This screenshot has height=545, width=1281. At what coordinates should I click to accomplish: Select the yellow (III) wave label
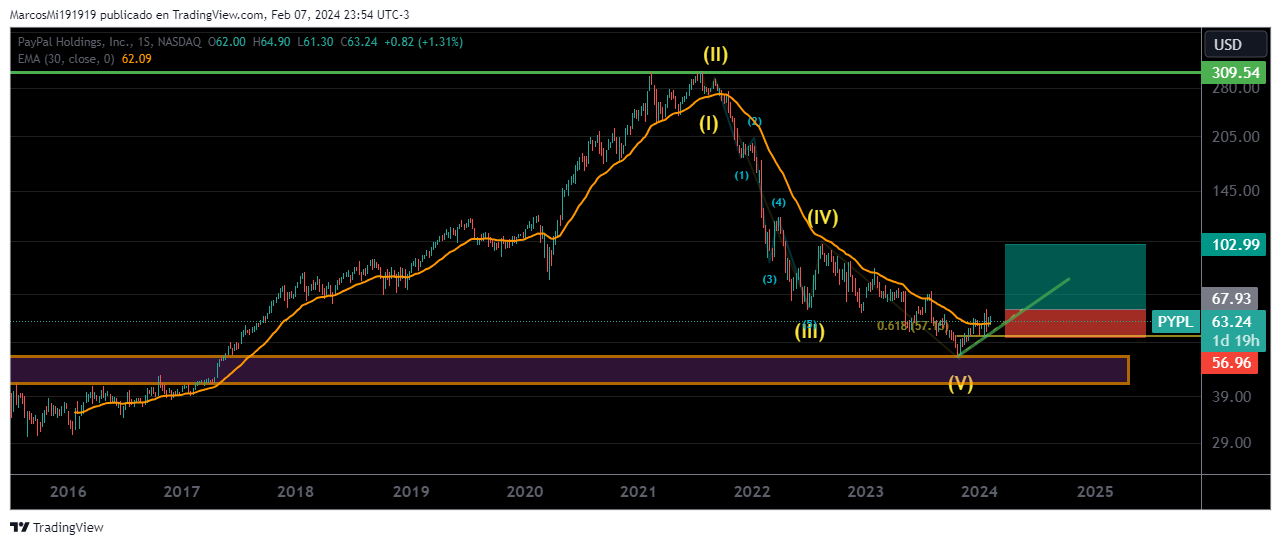coord(810,331)
